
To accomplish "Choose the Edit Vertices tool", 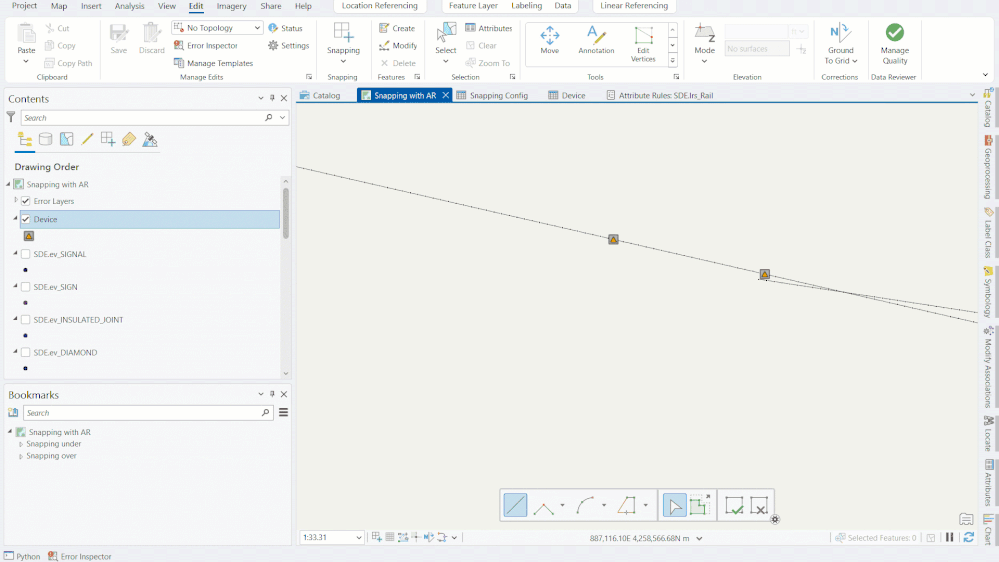I will (643, 43).
